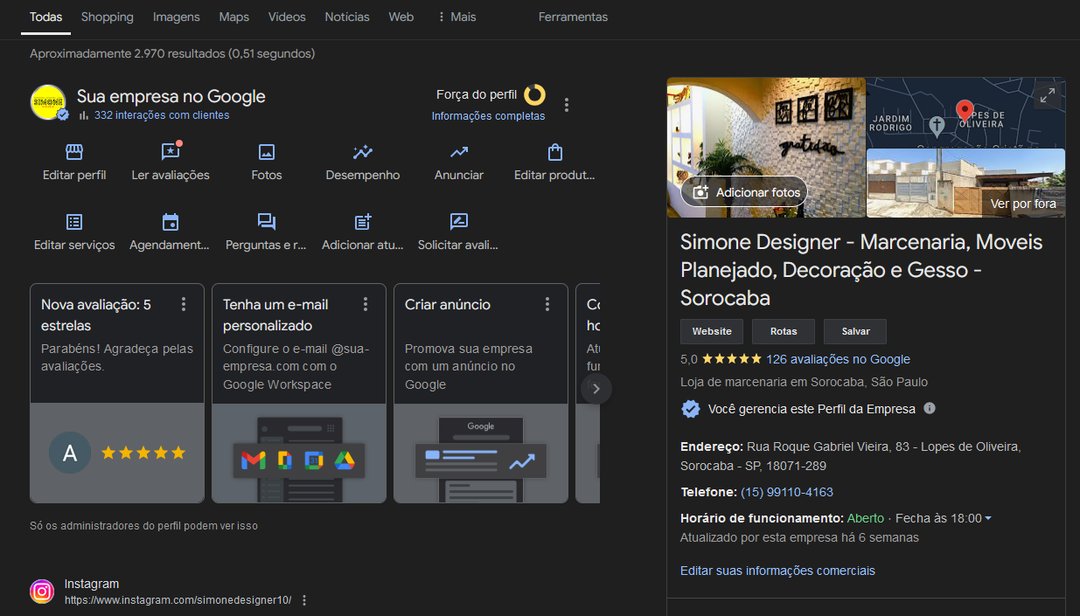Open Editar produtos shopping bag icon
The image size is (1080, 616).
(x=555, y=153)
